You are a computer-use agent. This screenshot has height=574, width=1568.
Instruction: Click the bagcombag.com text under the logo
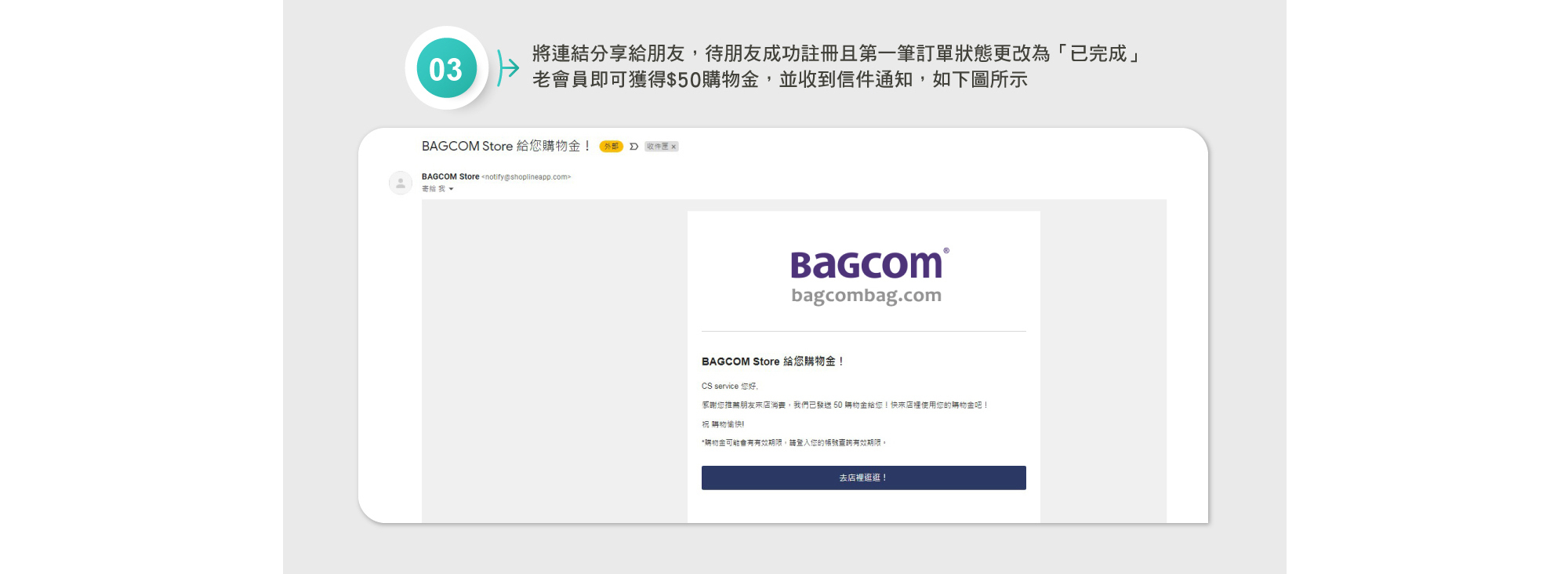tap(866, 296)
